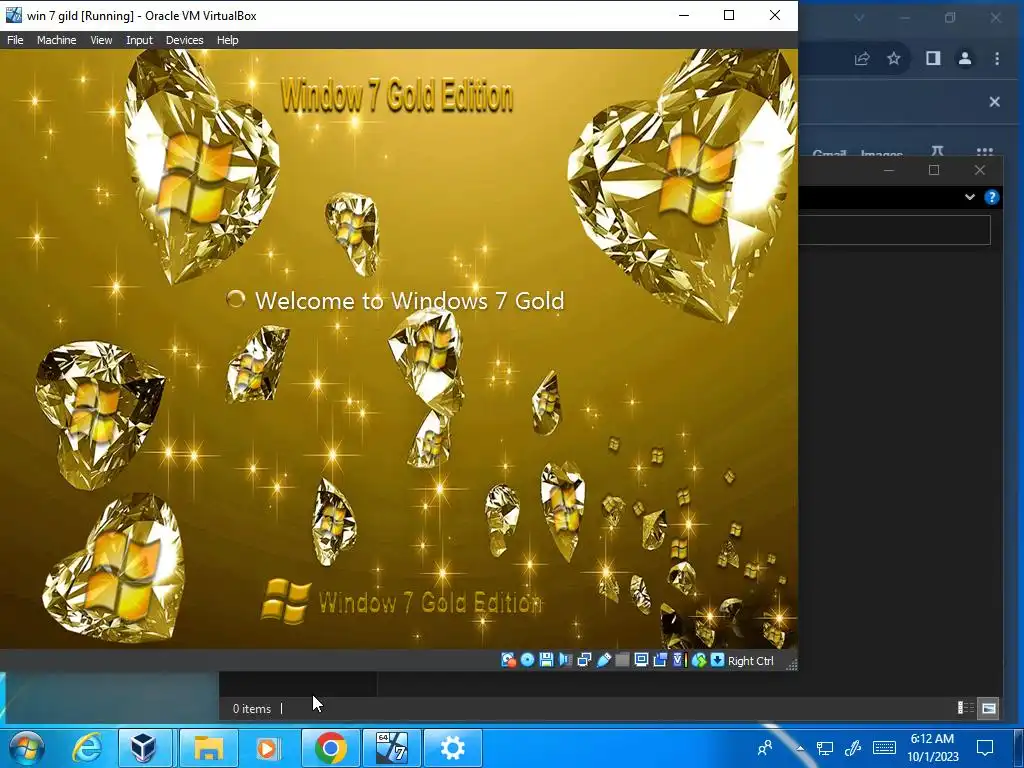Open the File menu in VirtualBox
This screenshot has width=1024, height=768.
[x=15, y=40]
